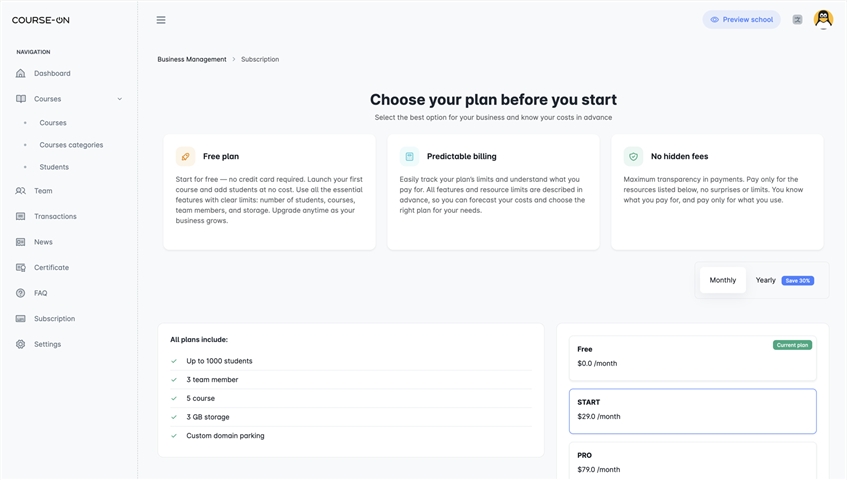Open the Settings gear icon
Viewport: 847px width, 480px height.
21,344
